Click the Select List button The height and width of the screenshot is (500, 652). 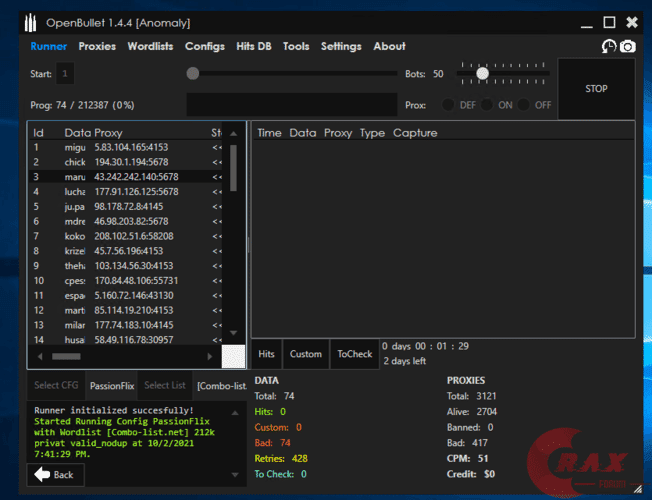[x=164, y=385]
